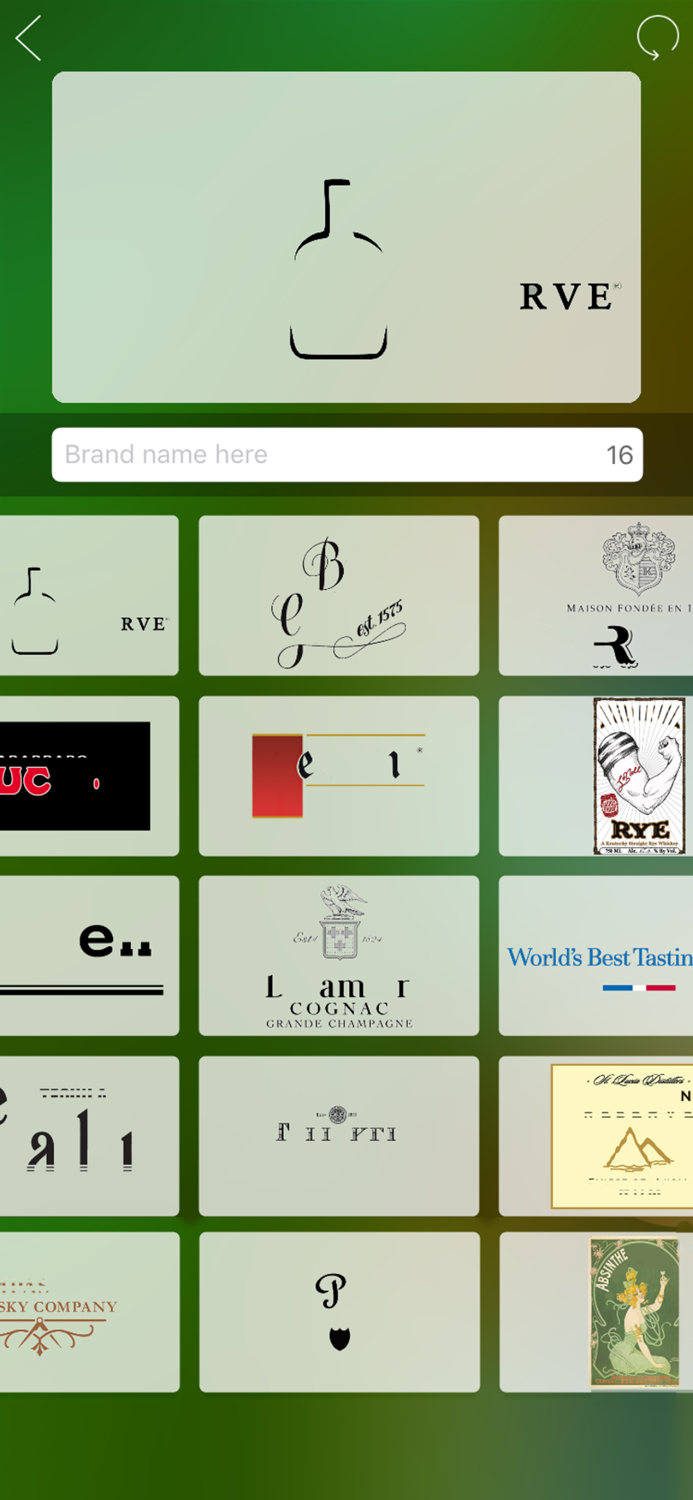Select the small round seal text template
The image size is (693, 1500).
(x=339, y=1135)
